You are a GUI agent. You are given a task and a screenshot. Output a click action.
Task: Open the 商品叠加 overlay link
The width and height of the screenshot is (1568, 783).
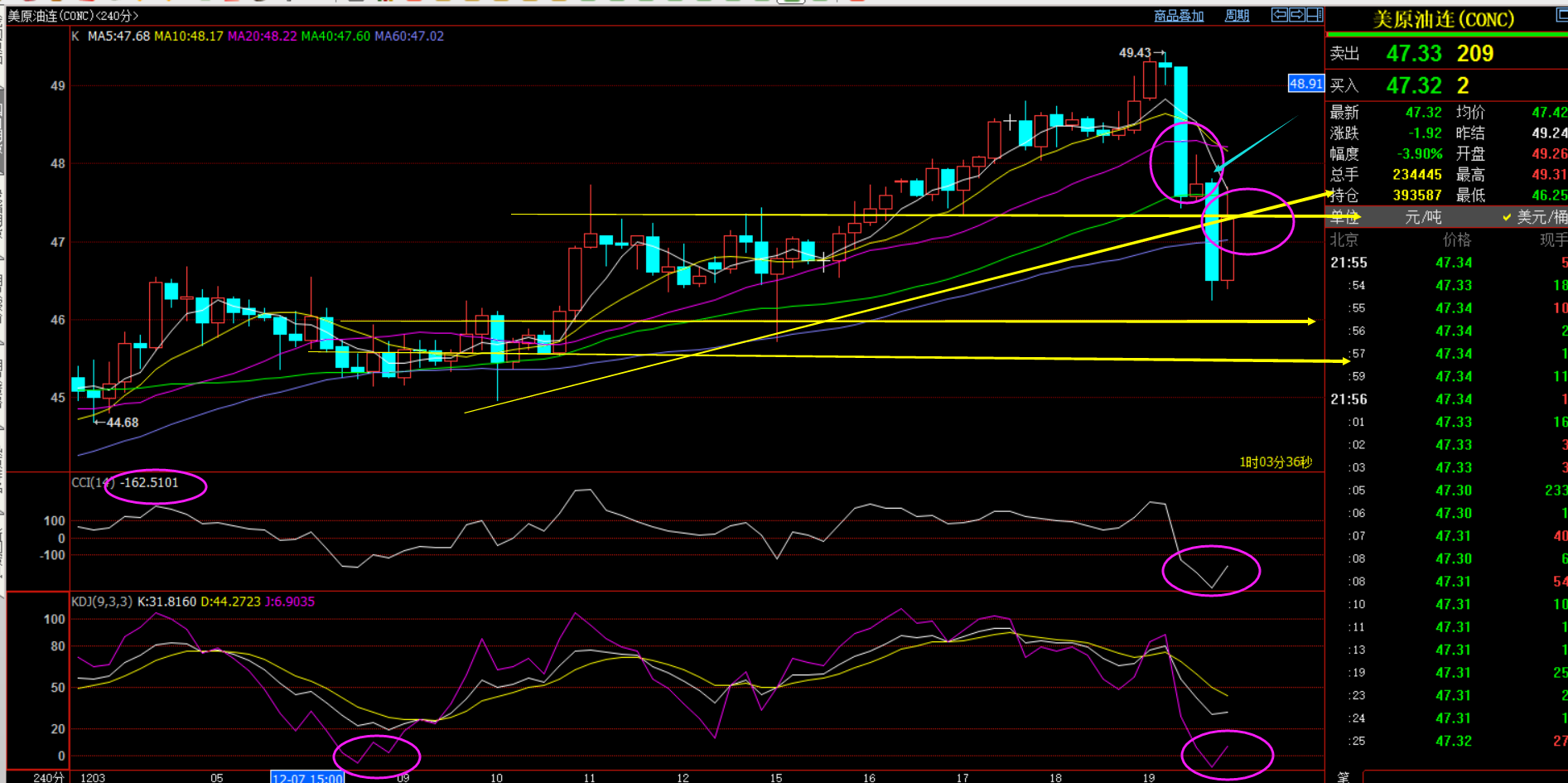point(1179,16)
